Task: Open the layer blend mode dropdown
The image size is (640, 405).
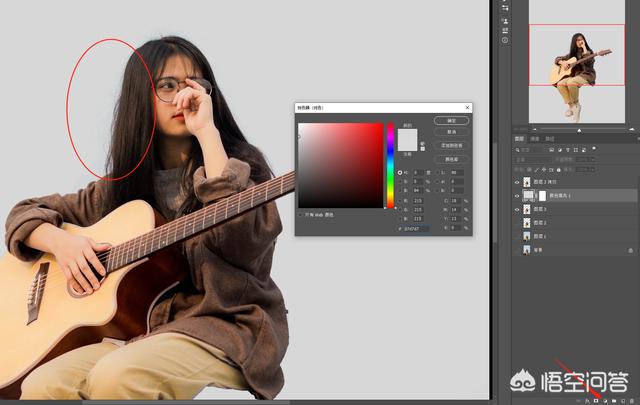Action: pyautogui.click(x=534, y=160)
